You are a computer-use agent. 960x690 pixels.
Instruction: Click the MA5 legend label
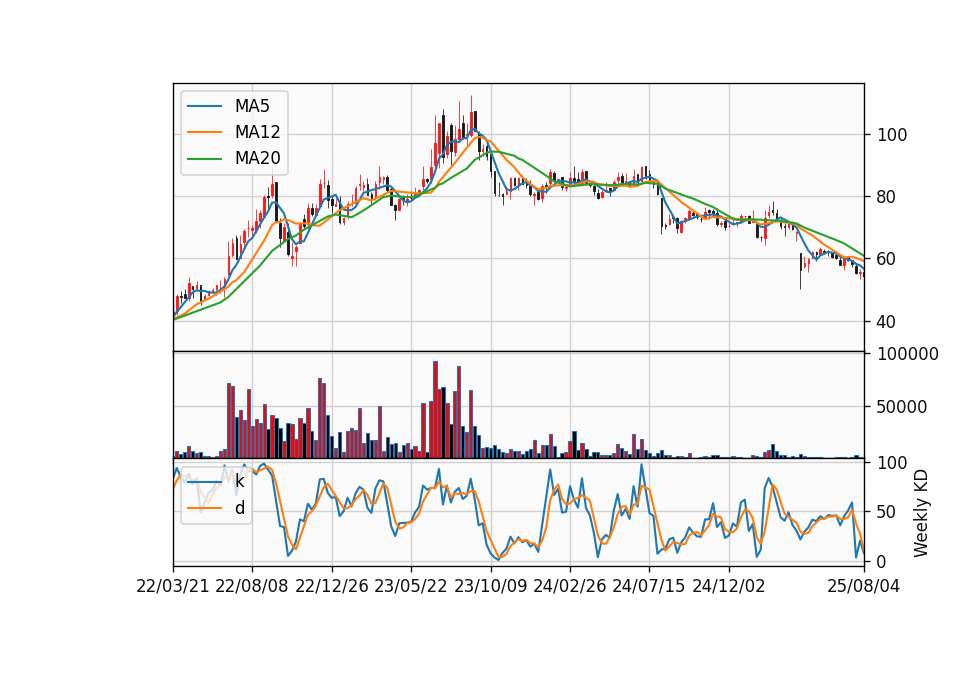pyautogui.click(x=252, y=106)
